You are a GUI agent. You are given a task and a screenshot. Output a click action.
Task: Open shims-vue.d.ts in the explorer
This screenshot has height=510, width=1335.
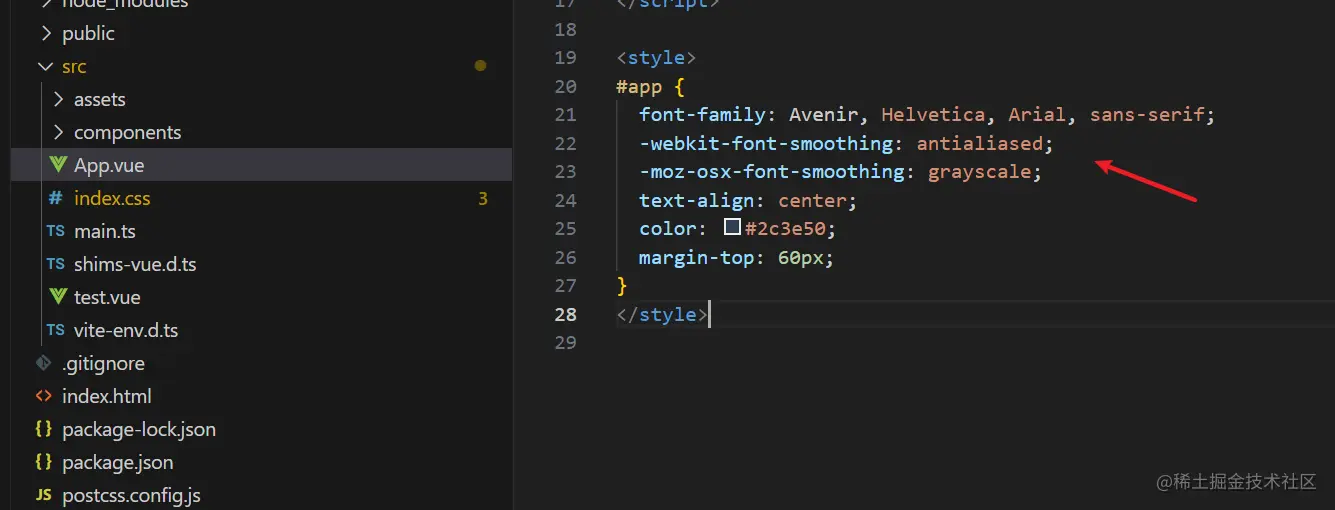click(135, 264)
